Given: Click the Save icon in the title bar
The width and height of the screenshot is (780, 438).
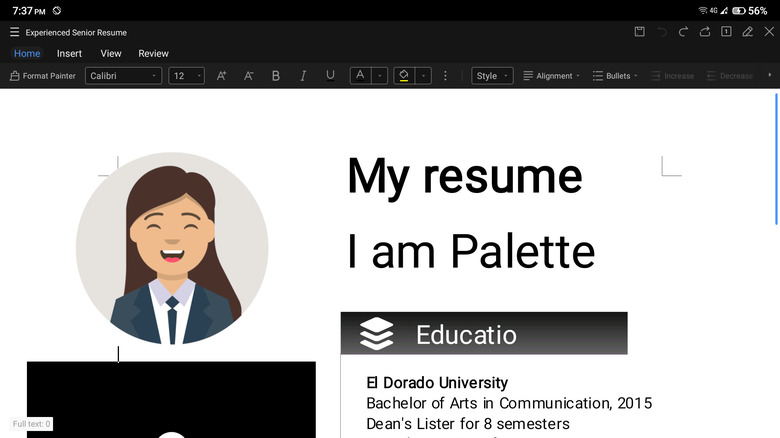Looking at the screenshot, I should 639,32.
